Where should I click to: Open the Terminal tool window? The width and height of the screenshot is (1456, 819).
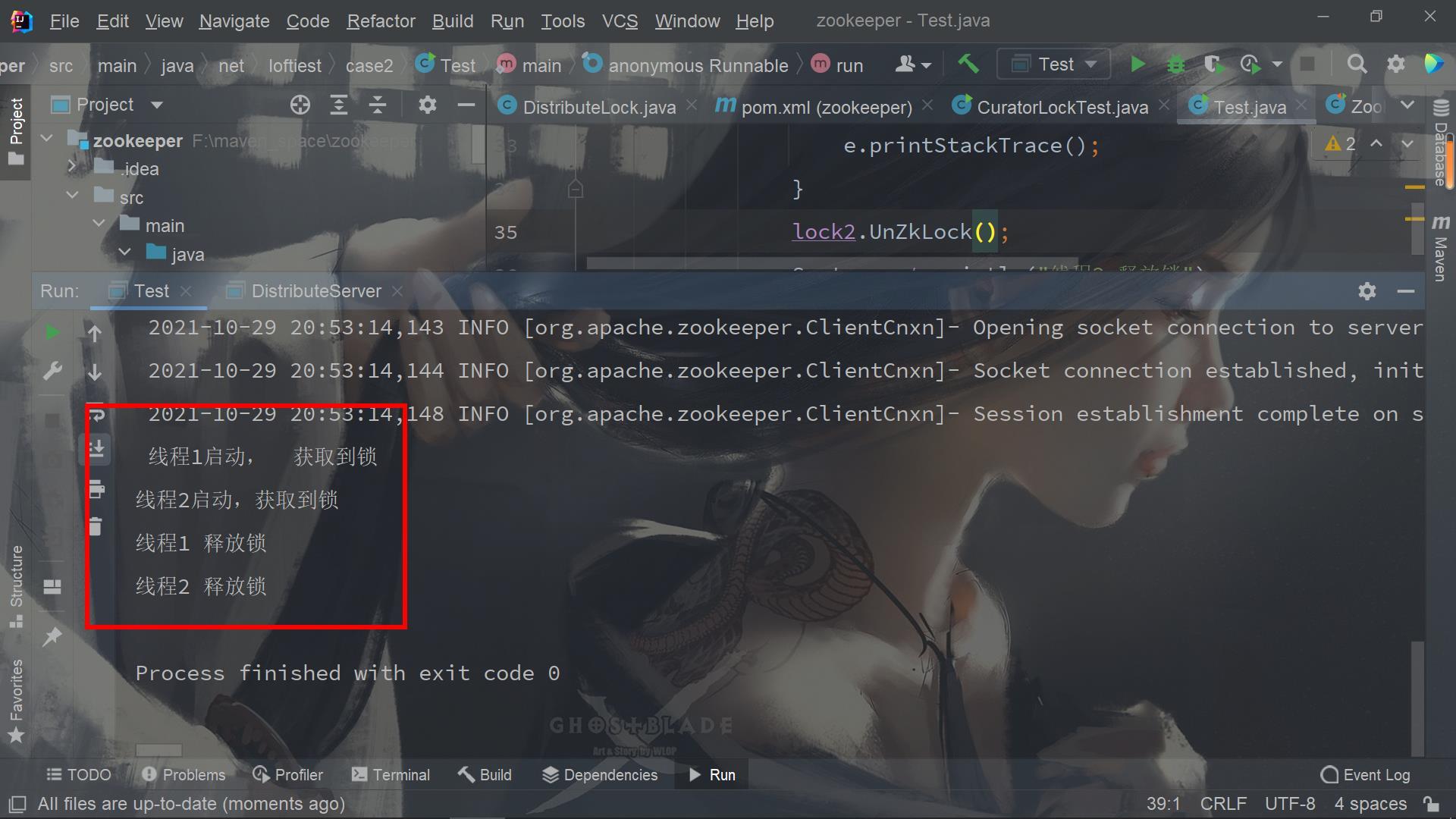tap(391, 775)
